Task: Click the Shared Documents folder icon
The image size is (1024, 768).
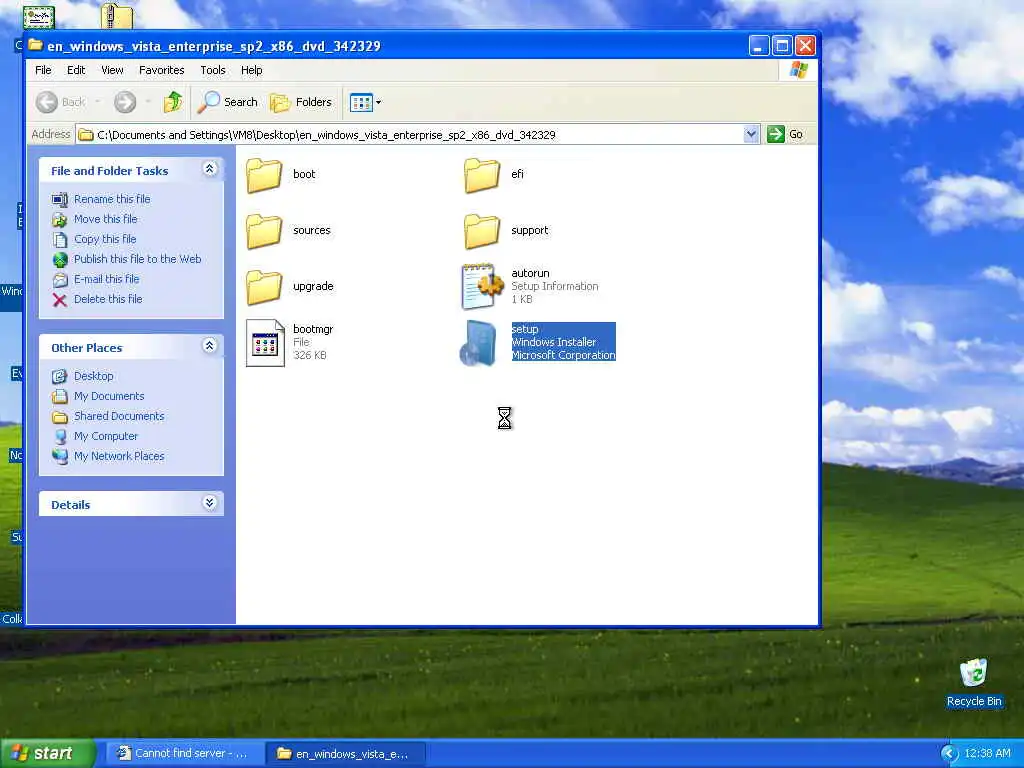Action: [59, 417]
